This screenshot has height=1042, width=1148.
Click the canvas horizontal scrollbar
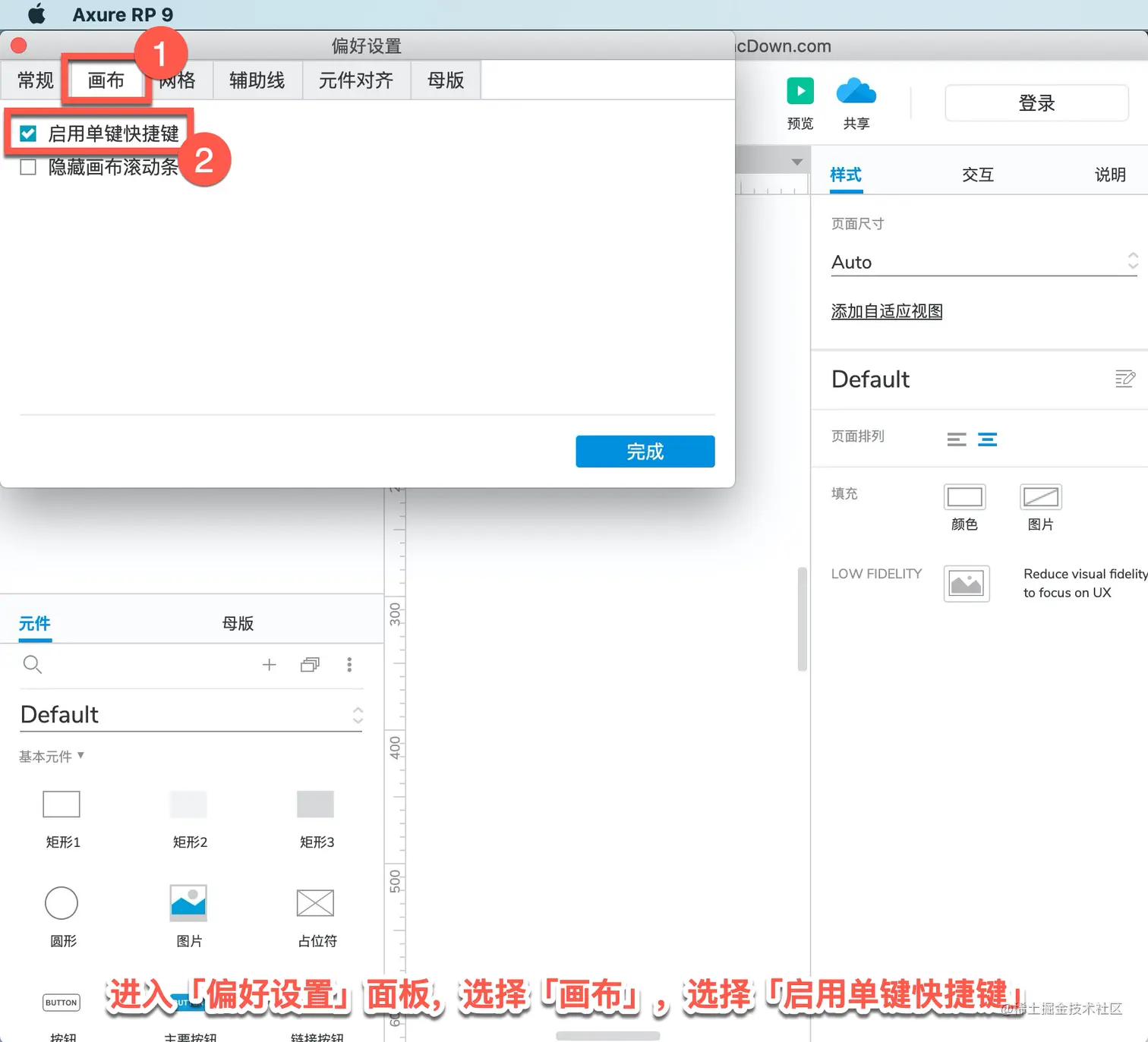click(x=608, y=1036)
